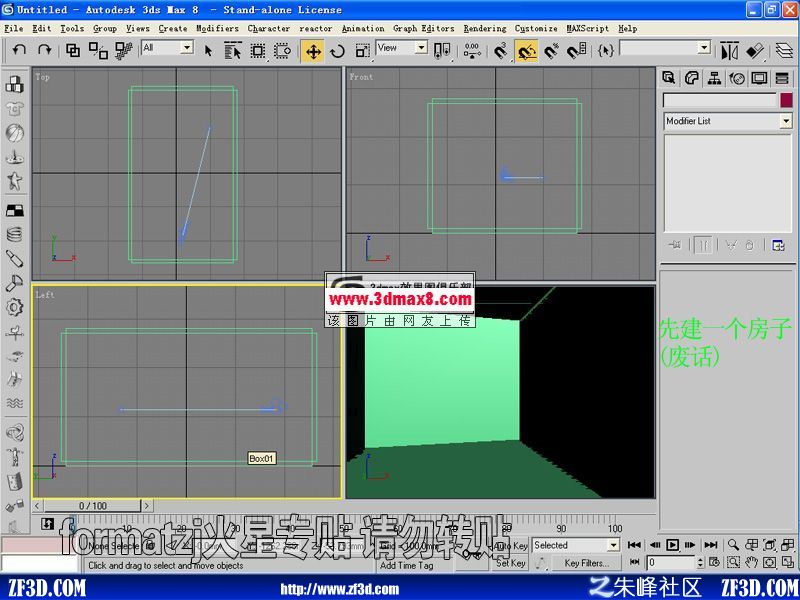The width and height of the screenshot is (800, 600).
Task: Open the Layer Manager icon
Action: coord(784,51)
